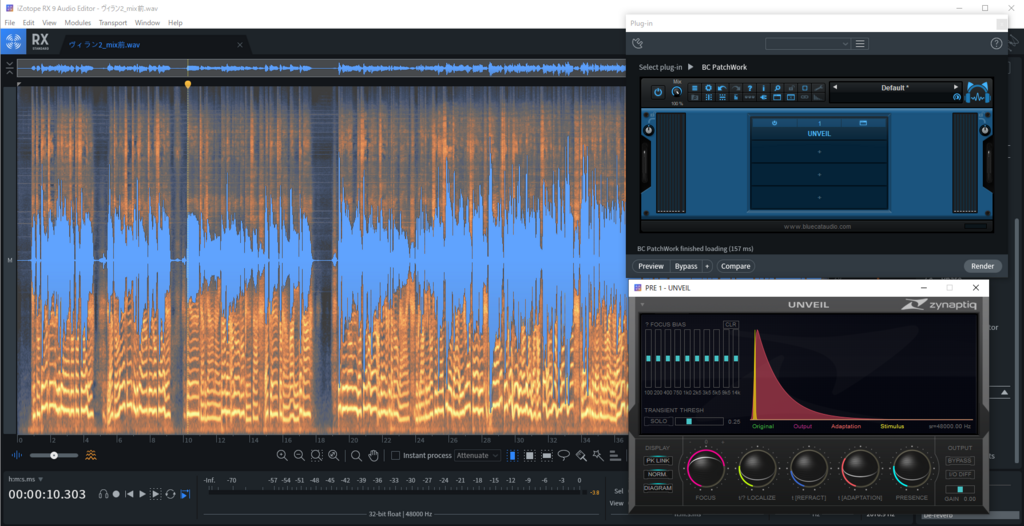Screen dimensions: 1024x526
Task: Click Play selection in transport
Action: point(155,494)
